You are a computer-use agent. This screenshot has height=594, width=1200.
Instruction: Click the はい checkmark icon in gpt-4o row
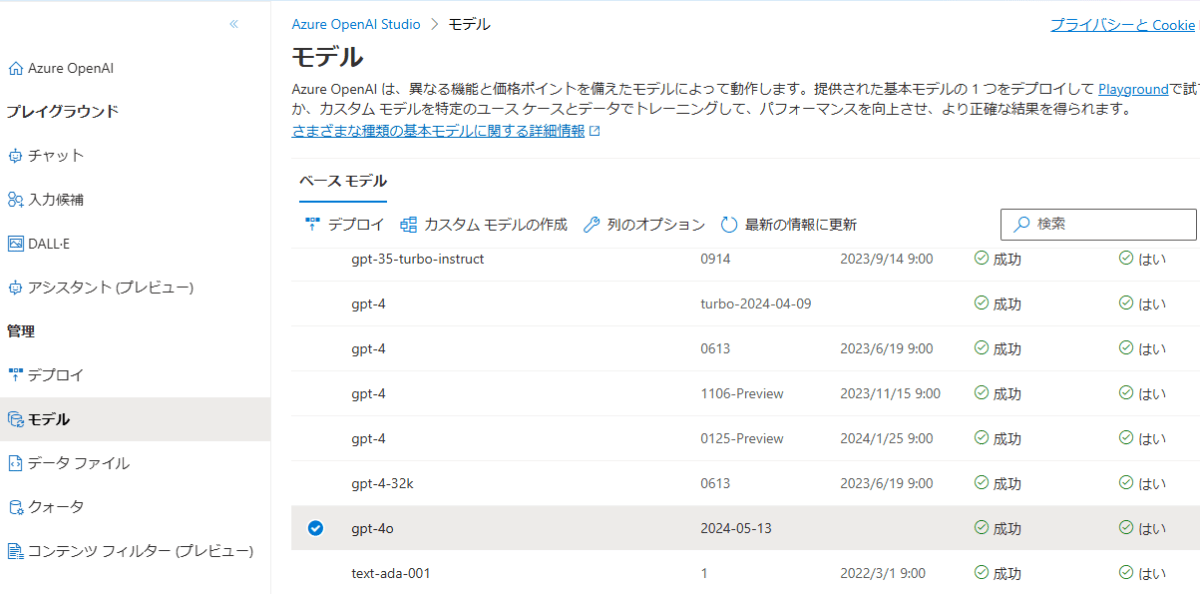coord(1126,527)
